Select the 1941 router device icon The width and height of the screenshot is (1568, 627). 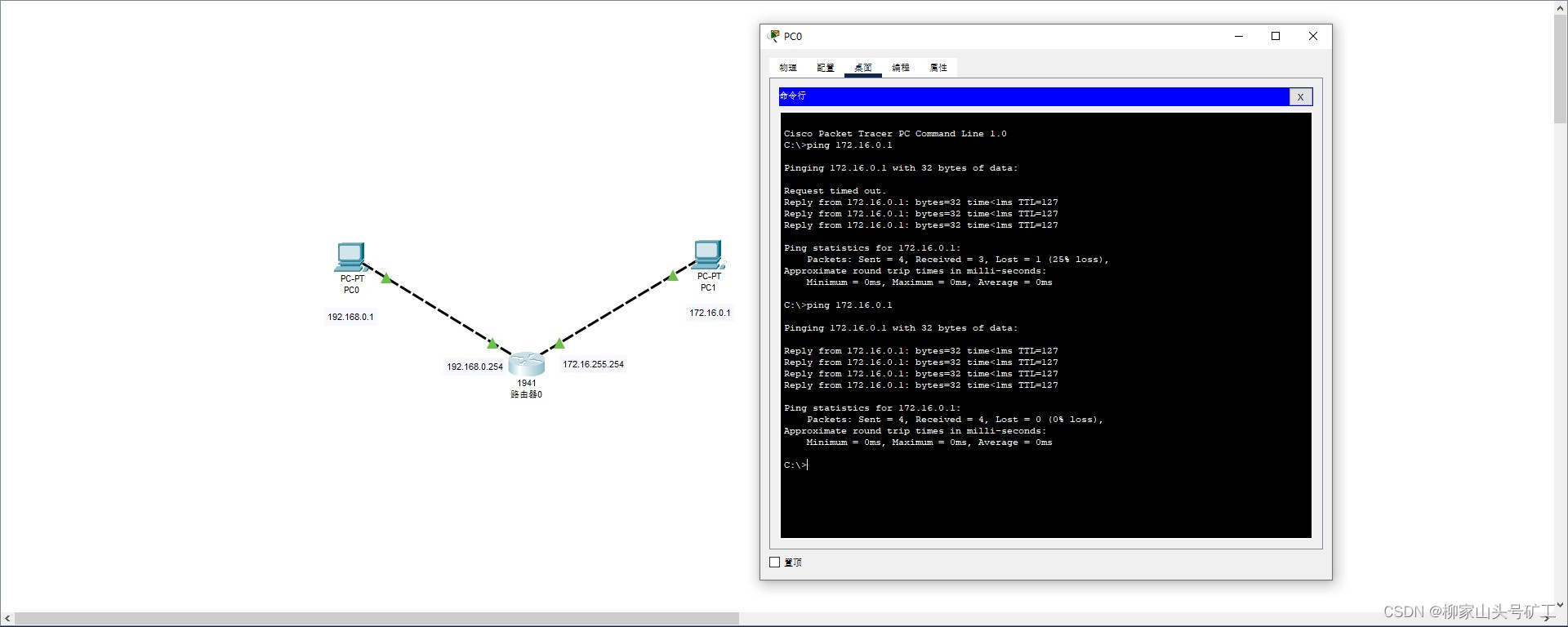pos(527,363)
